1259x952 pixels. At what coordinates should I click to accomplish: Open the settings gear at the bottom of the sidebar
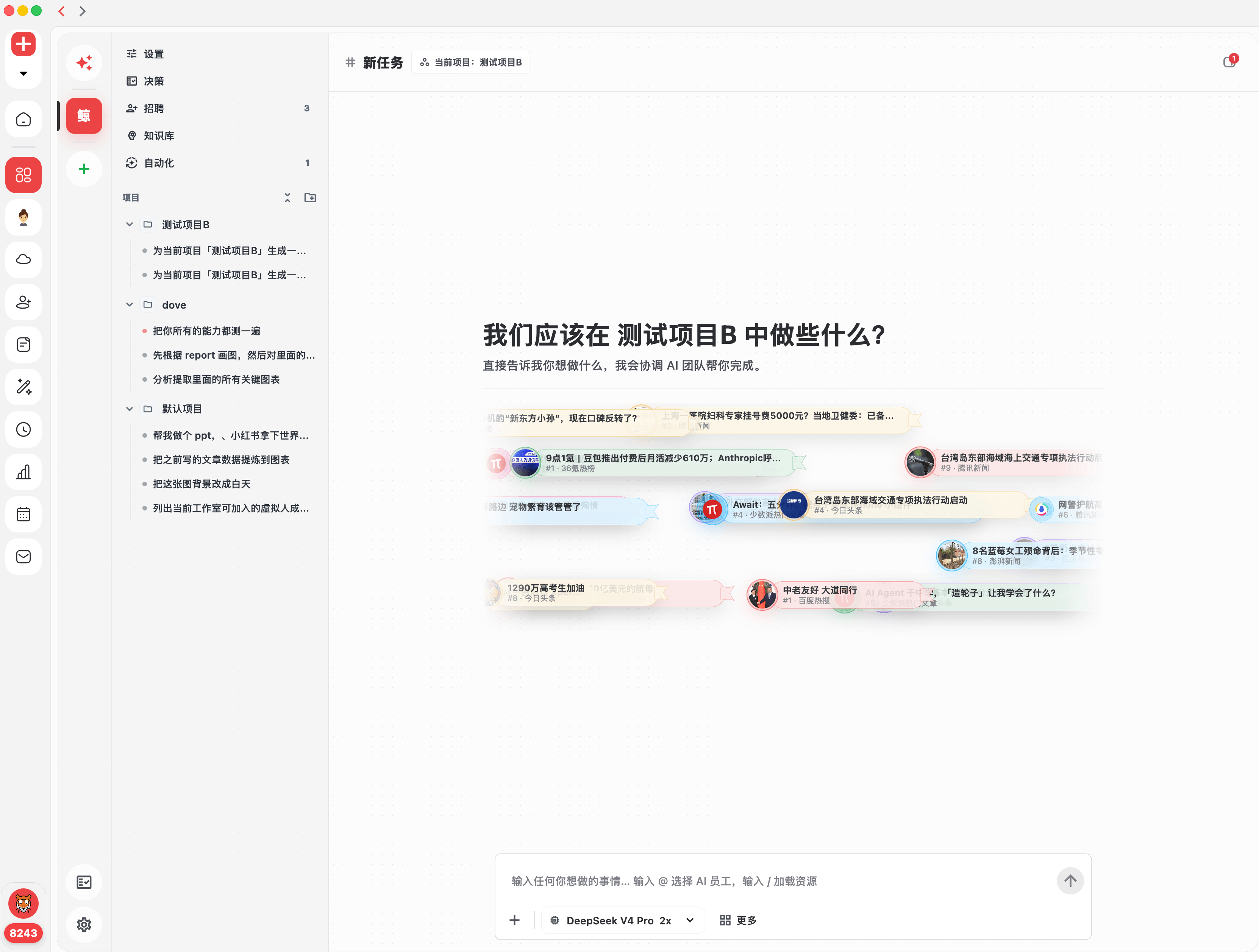click(x=84, y=925)
